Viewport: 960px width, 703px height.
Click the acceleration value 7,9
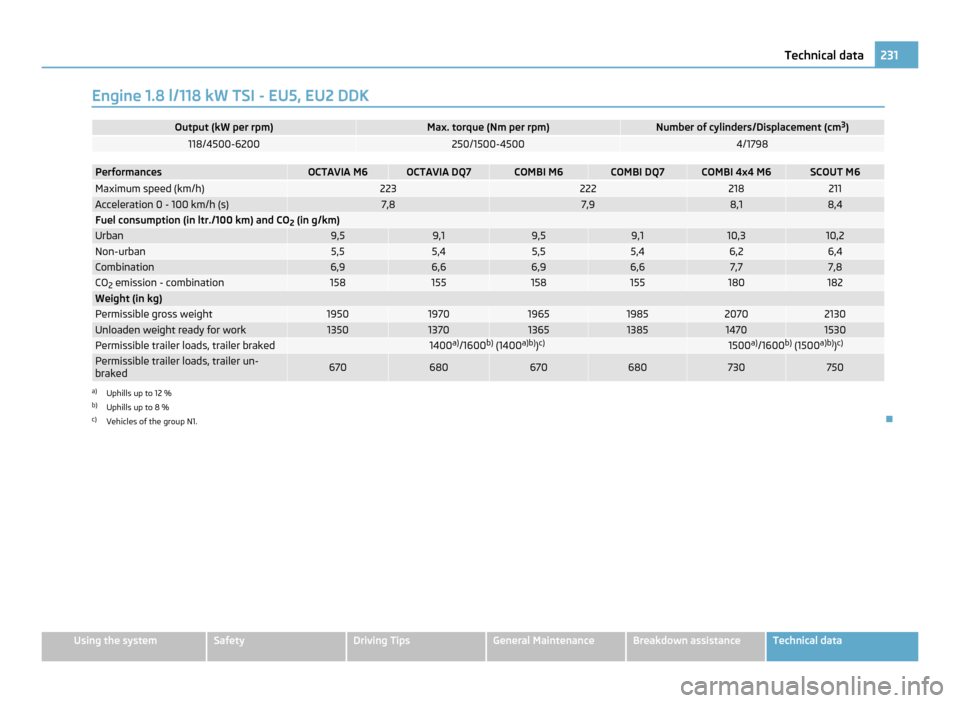click(588, 205)
